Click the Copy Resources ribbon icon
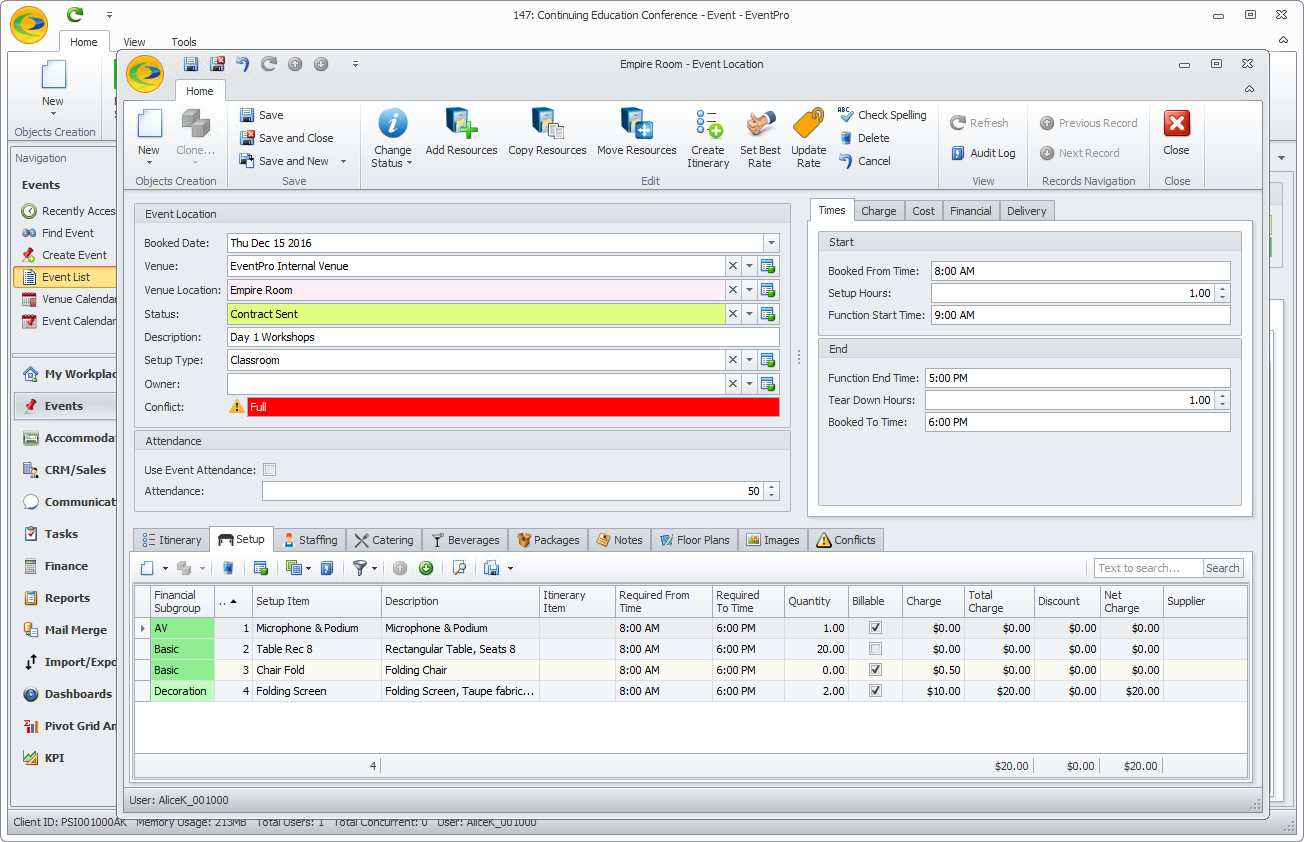Viewport: 1304px width, 842px height. click(548, 124)
